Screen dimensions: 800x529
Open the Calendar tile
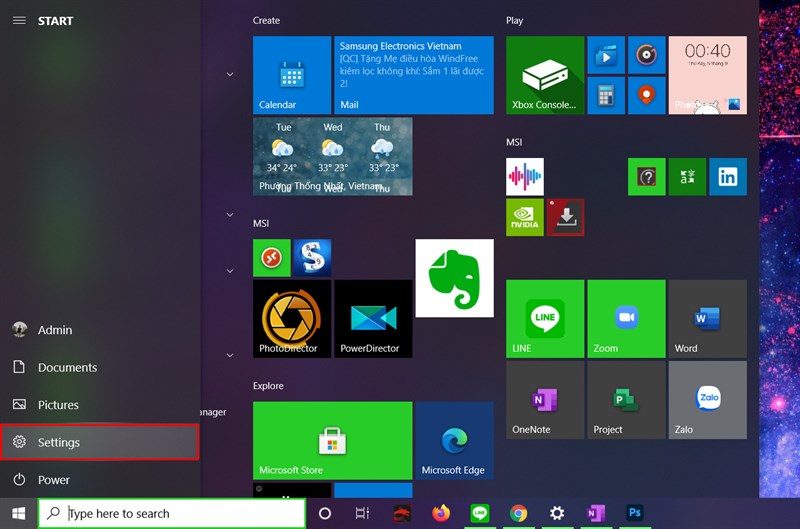(292, 75)
